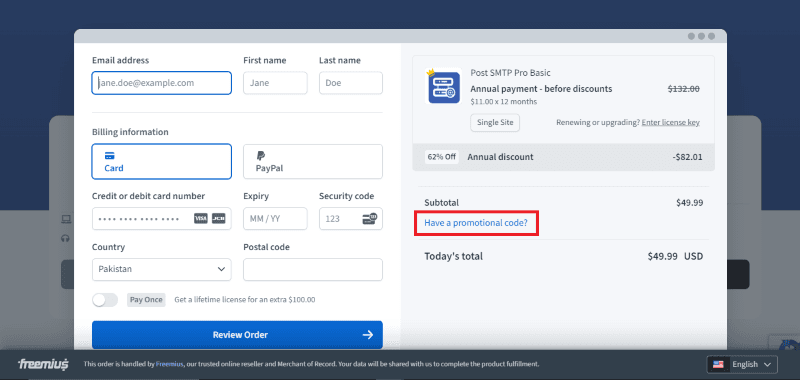800x380 pixels.
Task: Click the Today's total $49.99 amount
Action: pos(663,256)
